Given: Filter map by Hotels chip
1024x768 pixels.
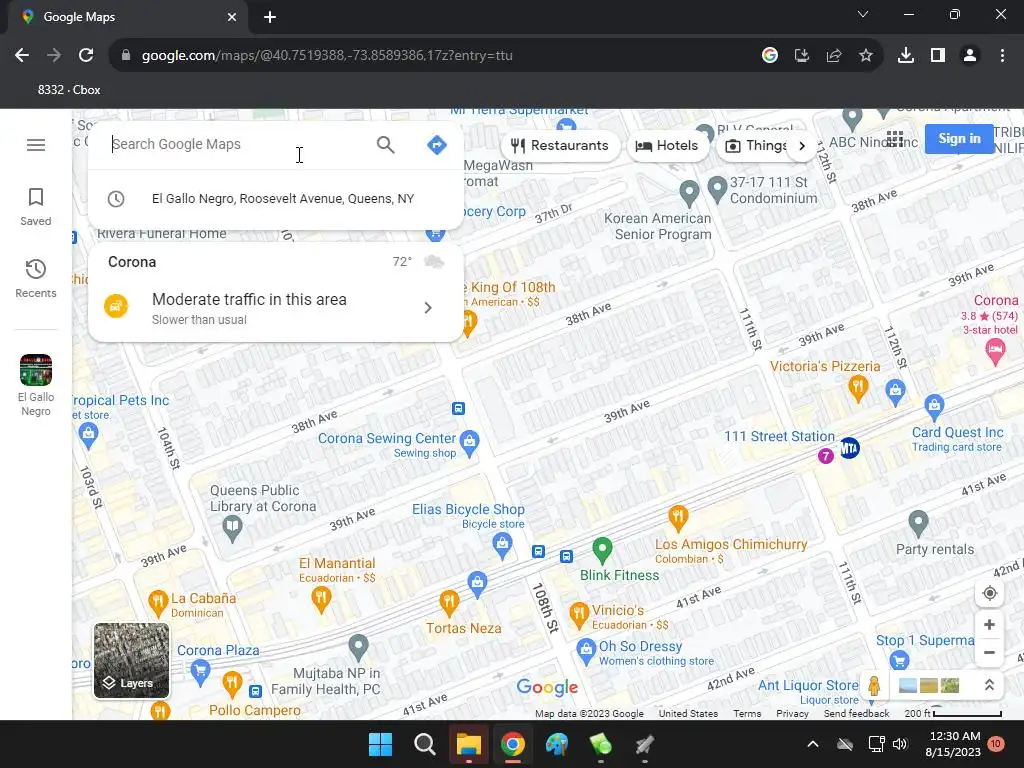Looking at the screenshot, I should coord(667,146).
